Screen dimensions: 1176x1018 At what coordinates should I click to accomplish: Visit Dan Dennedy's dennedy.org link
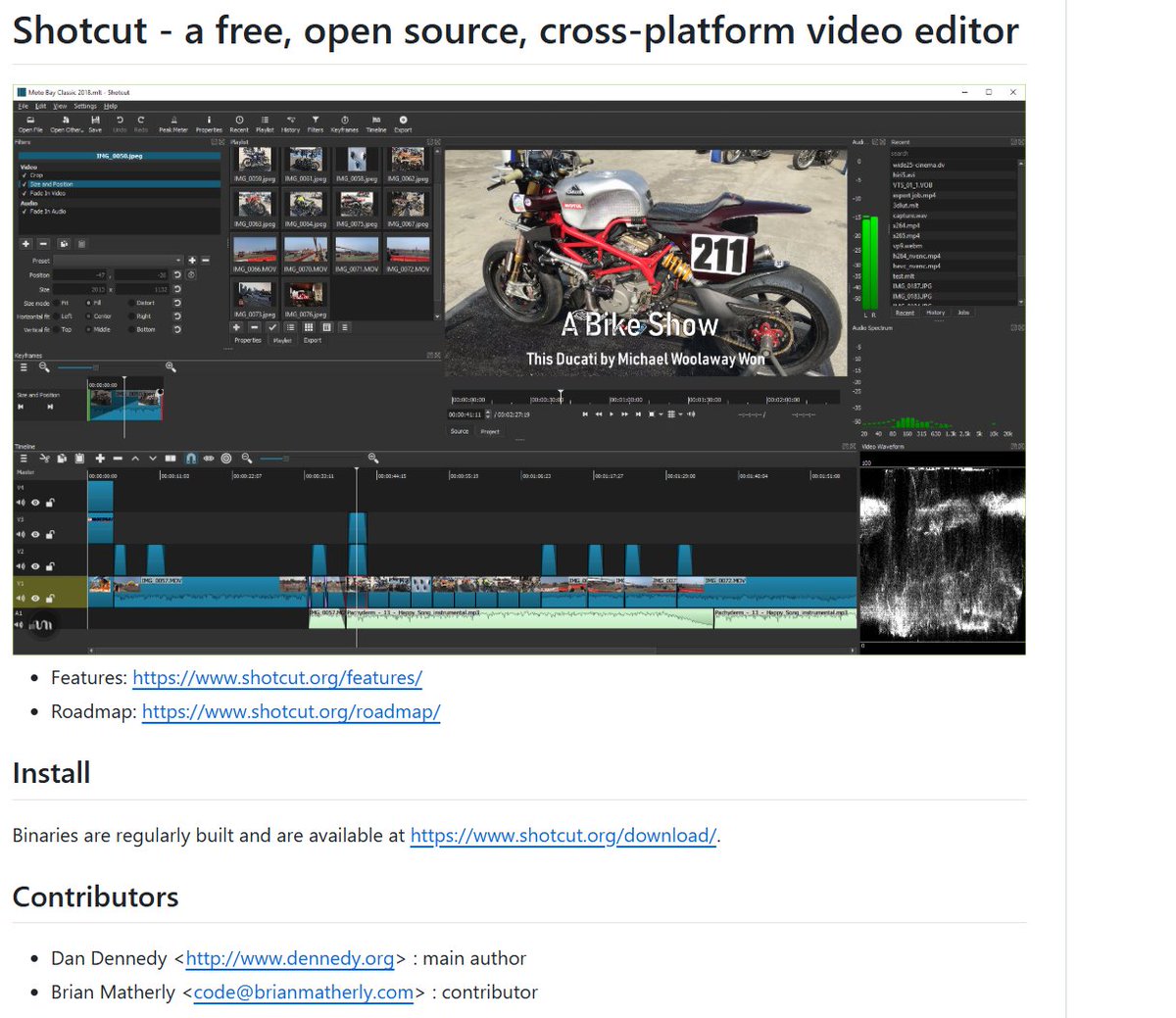pos(290,958)
